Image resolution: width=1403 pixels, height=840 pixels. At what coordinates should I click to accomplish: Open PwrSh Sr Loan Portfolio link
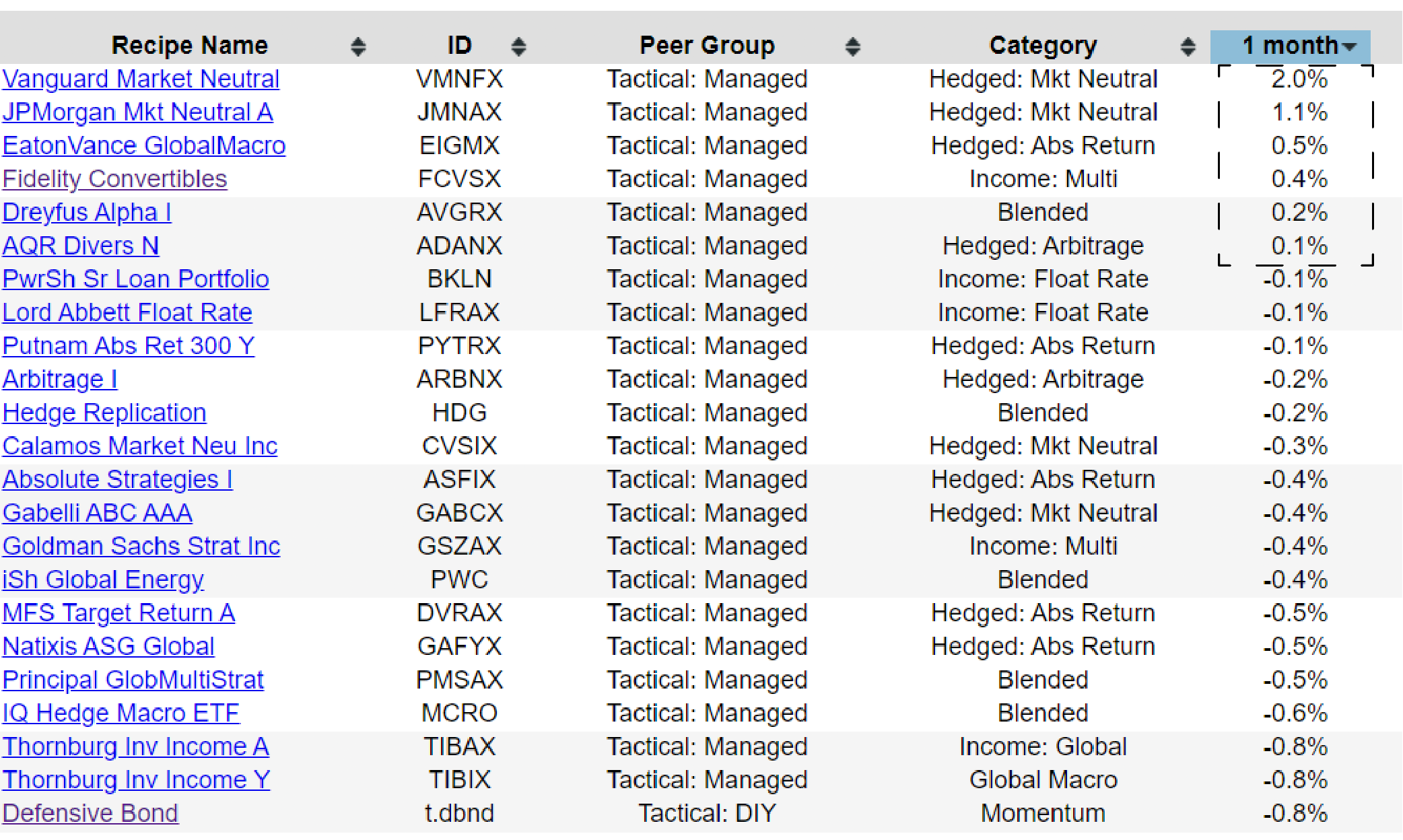coord(135,279)
